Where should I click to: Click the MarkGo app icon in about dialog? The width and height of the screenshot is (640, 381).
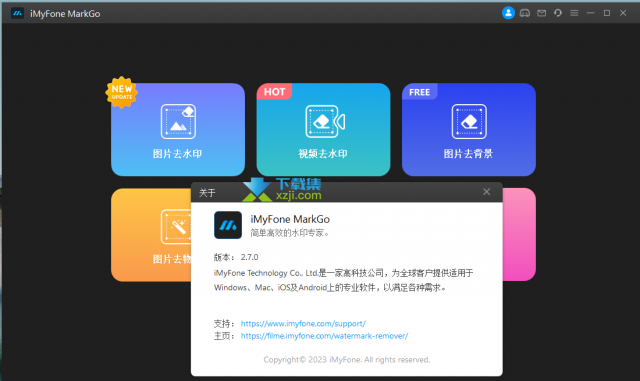pyautogui.click(x=228, y=225)
